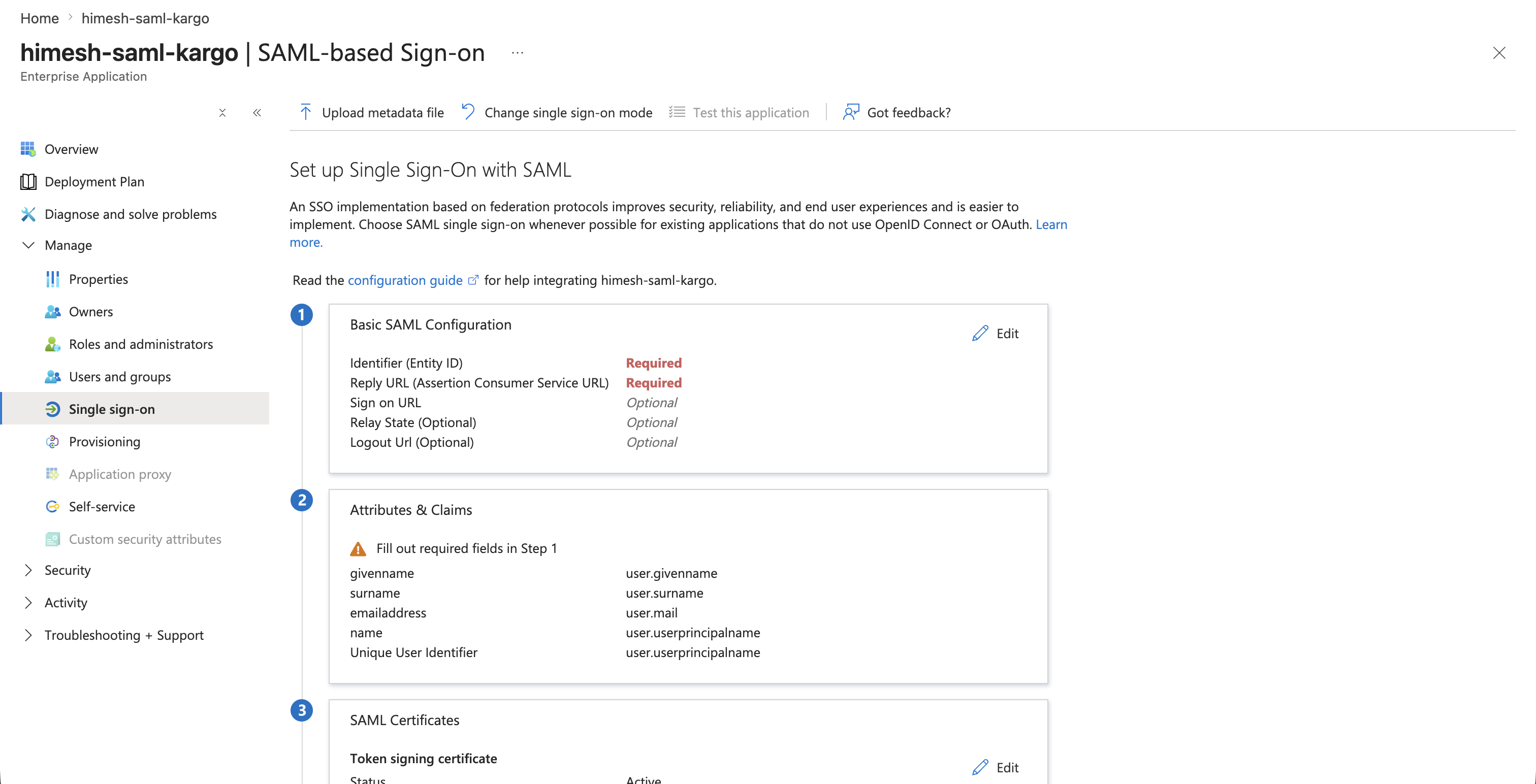This screenshot has width=1536, height=784.
Task: Click the Test this application list icon
Action: tap(677, 112)
